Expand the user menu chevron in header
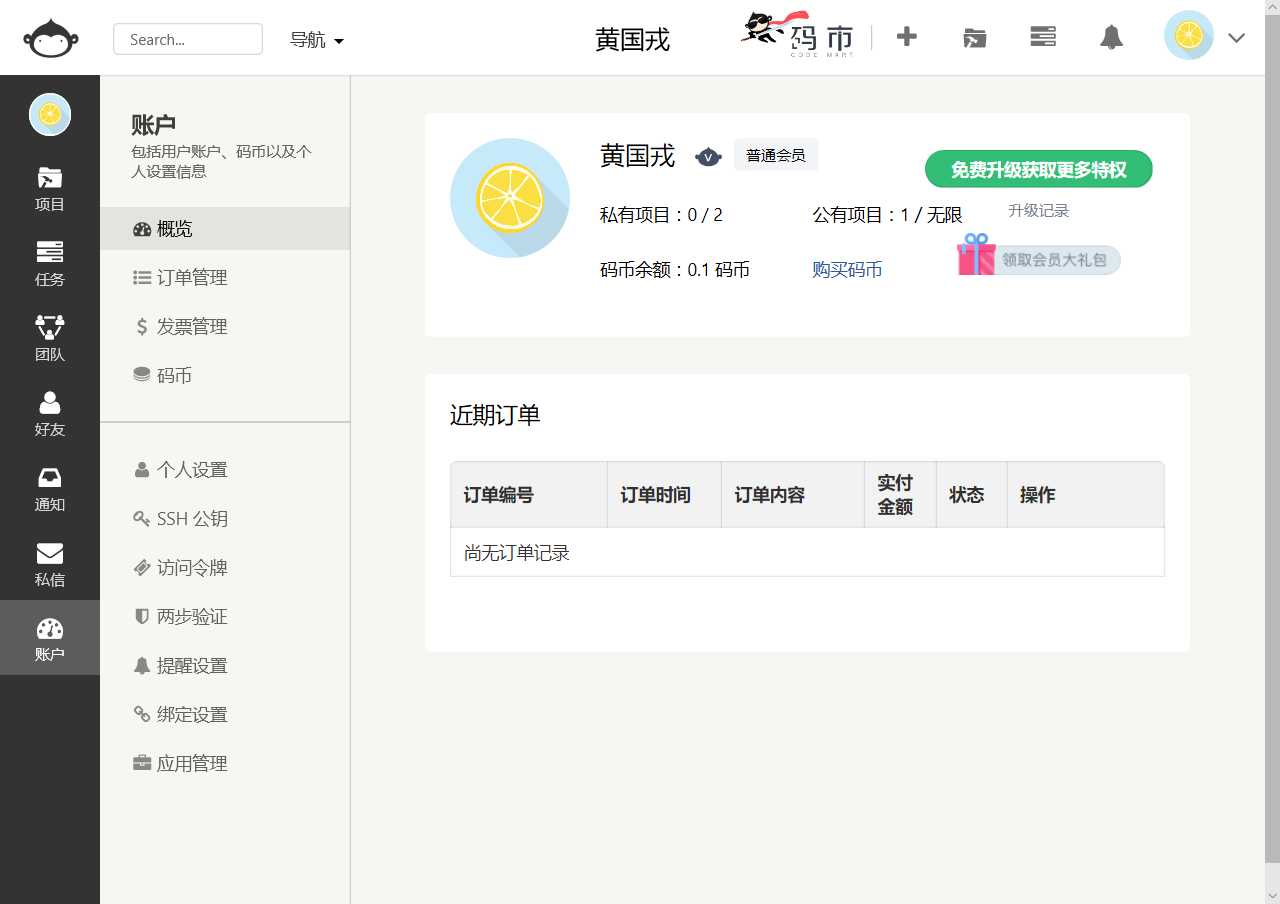 tap(1236, 38)
